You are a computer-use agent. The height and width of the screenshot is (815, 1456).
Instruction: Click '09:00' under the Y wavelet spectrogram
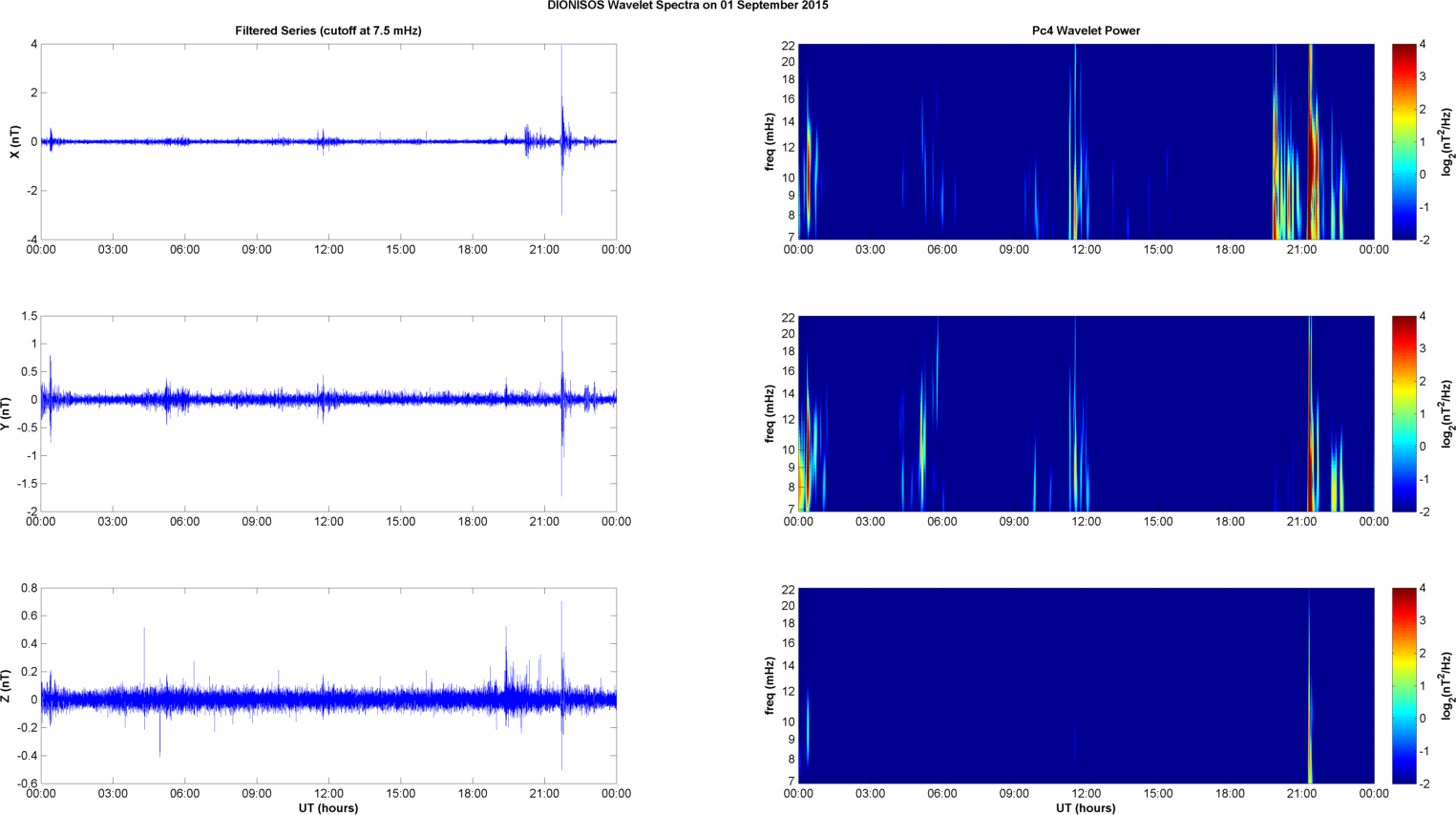coord(1014,522)
